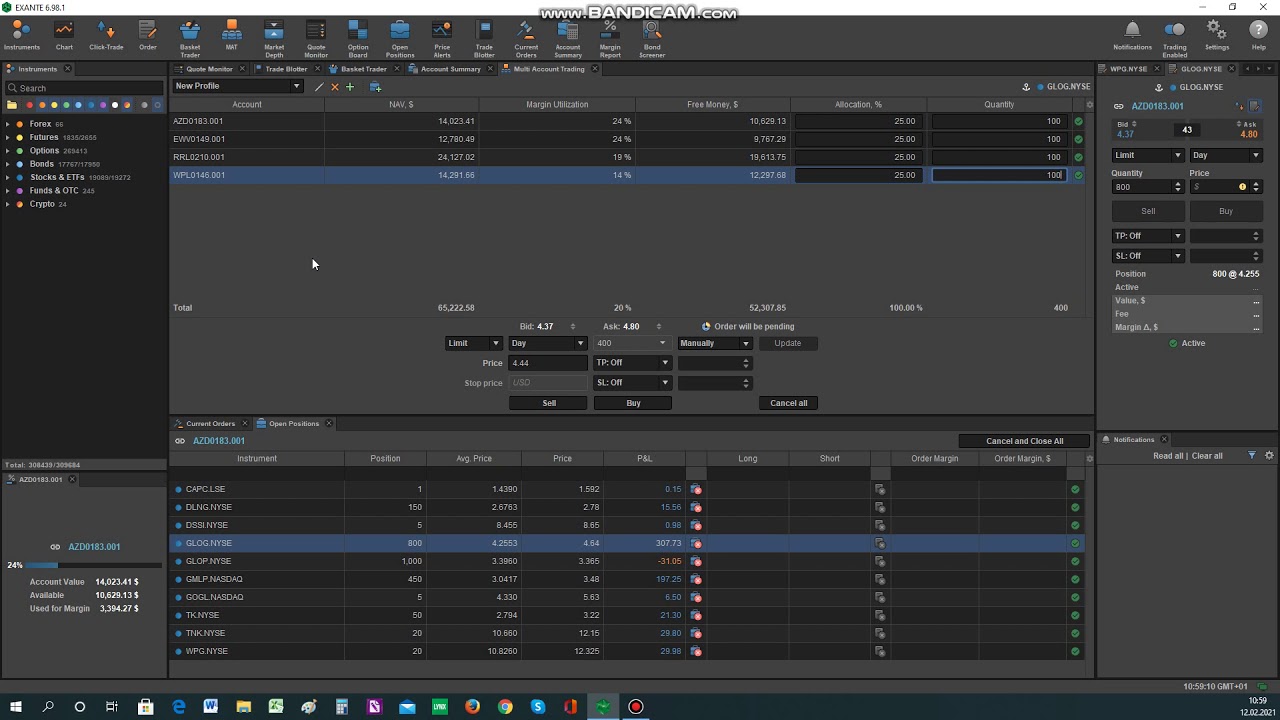Viewport: 1280px width, 720px height.
Task: Click Read all link in Notifications
Action: coord(1168,456)
